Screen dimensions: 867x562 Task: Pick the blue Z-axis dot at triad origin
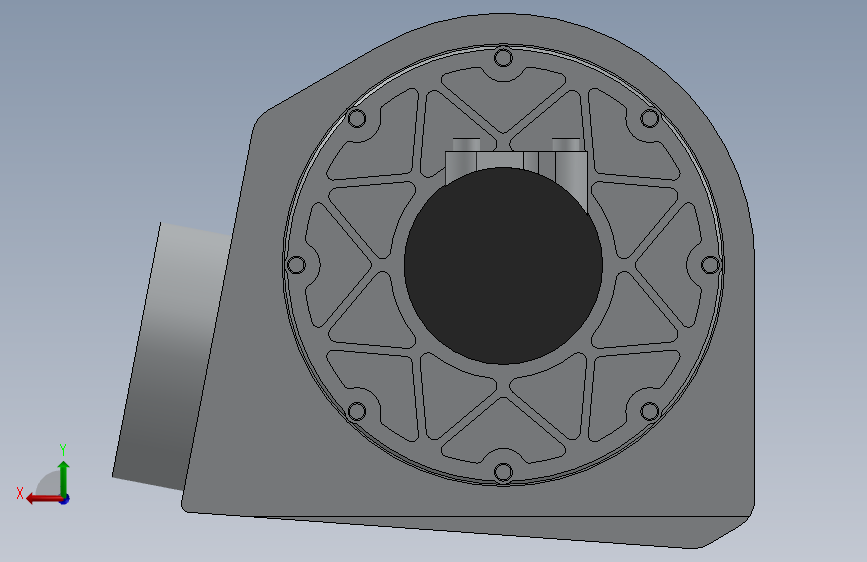pyautogui.click(x=65, y=499)
